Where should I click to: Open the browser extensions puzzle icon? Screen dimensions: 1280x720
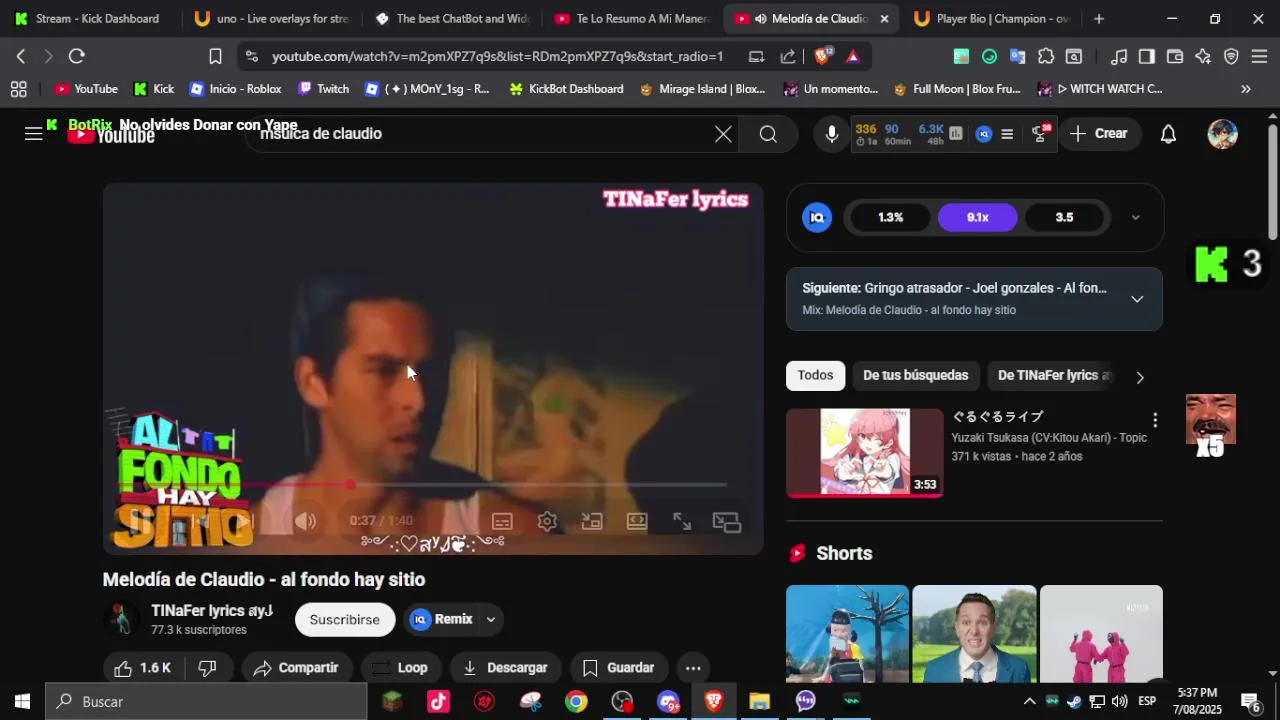(1046, 57)
